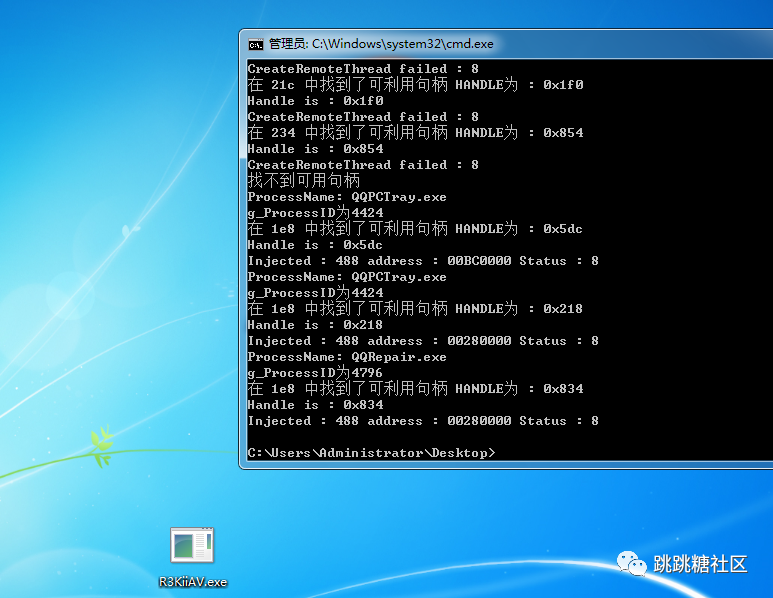773x598 pixels.
Task: Click the 'Handle is : 0x218' line
Action: pyautogui.click(x=315, y=325)
